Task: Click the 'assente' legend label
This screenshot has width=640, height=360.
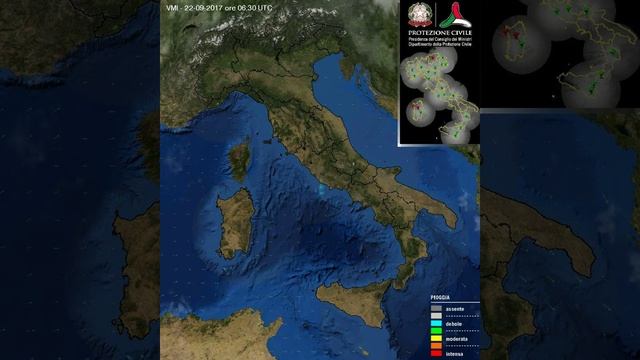Action: 455,309
